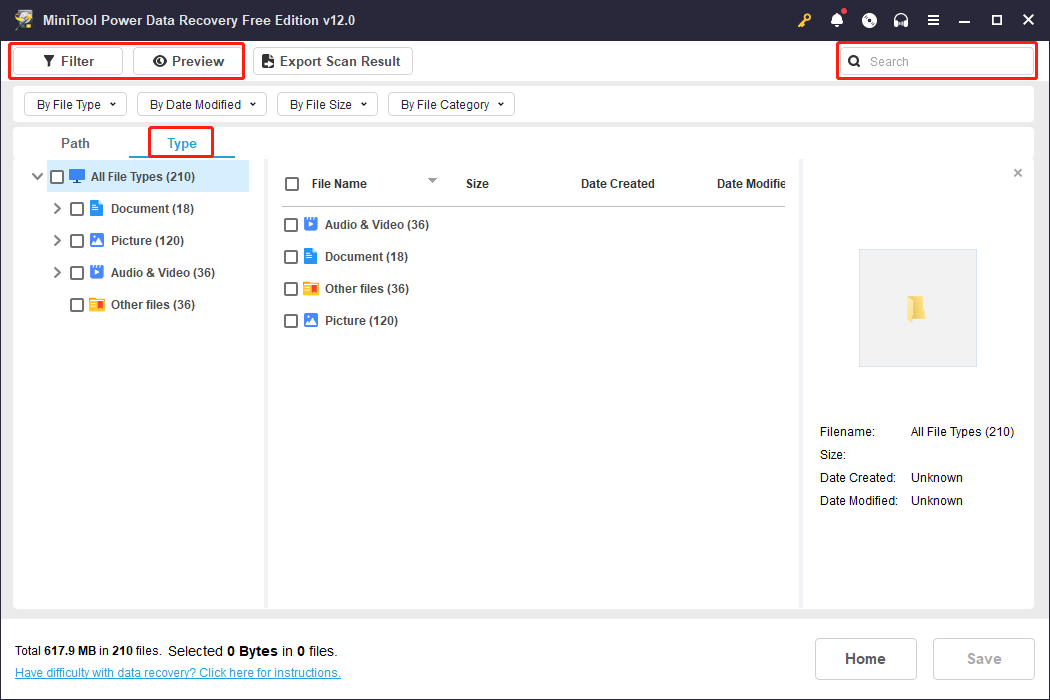Open the hamburger menu
This screenshot has width=1050, height=700.
(933, 20)
